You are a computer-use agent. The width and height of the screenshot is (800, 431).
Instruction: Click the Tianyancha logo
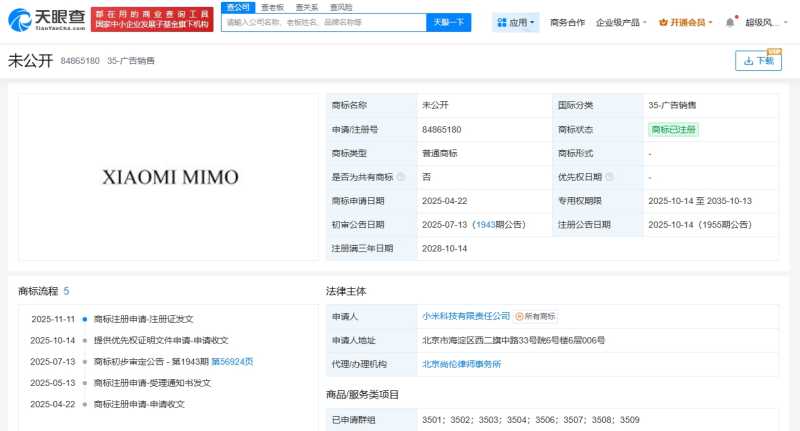coord(44,18)
